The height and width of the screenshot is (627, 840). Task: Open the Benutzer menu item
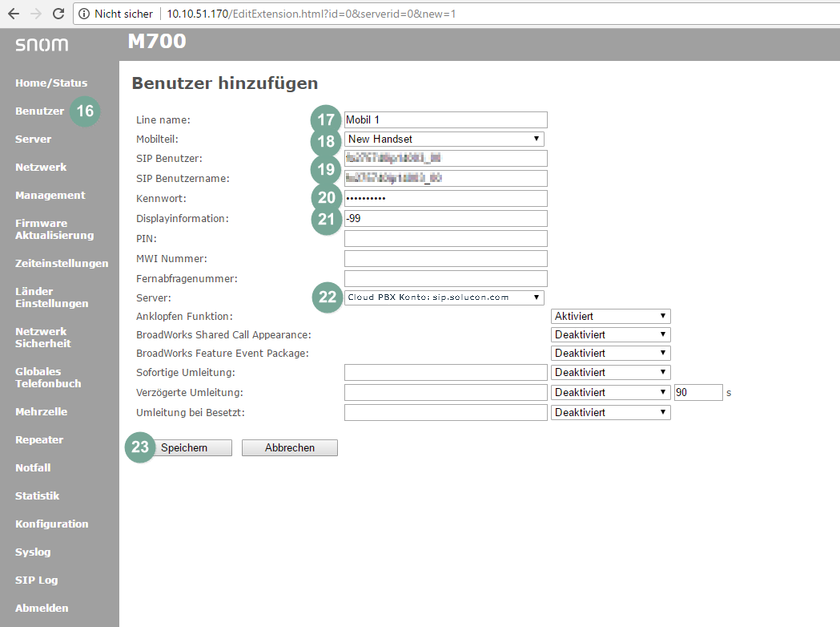pos(40,111)
